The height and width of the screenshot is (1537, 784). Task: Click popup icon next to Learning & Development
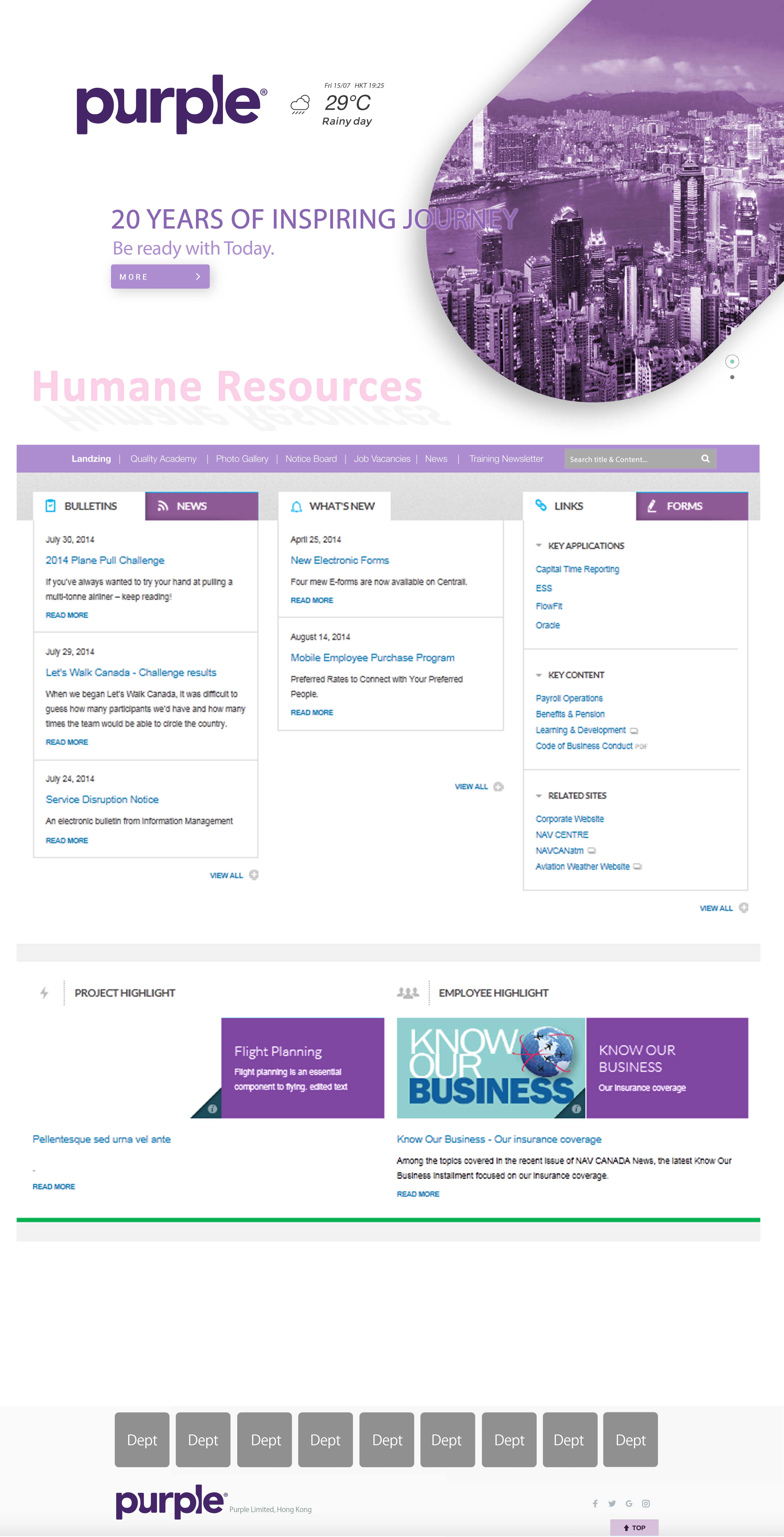(x=634, y=731)
